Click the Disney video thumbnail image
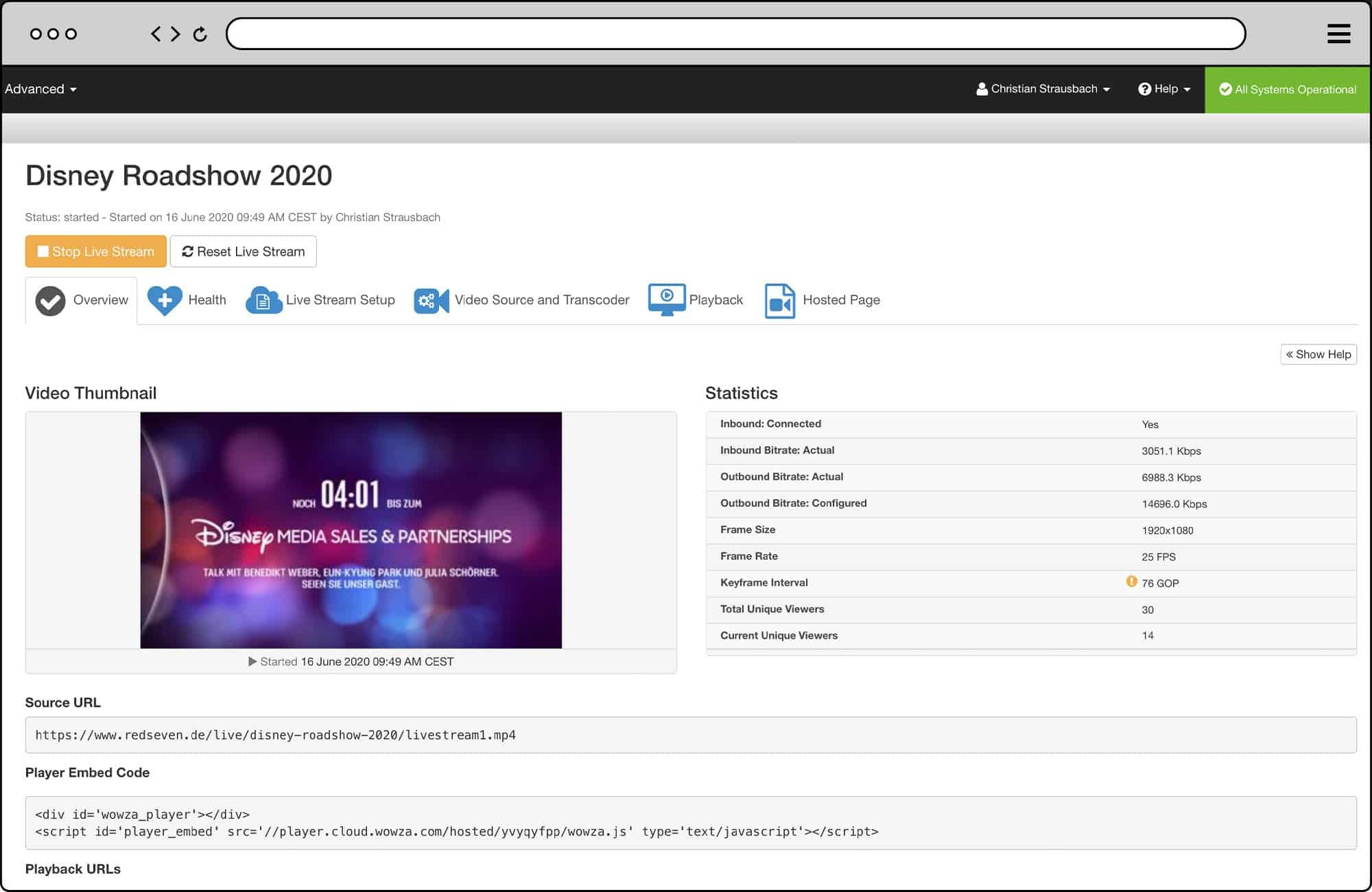1372x892 pixels. point(351,530)
